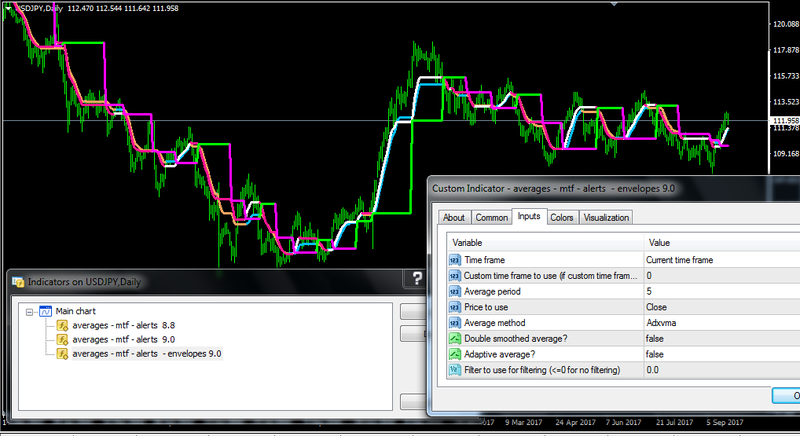Select averages - mtf - alerts 8.8 indicator
Image resolution: width=800 pixels, height=436 pixels.
pyautogui.click(x=123, y=325)
